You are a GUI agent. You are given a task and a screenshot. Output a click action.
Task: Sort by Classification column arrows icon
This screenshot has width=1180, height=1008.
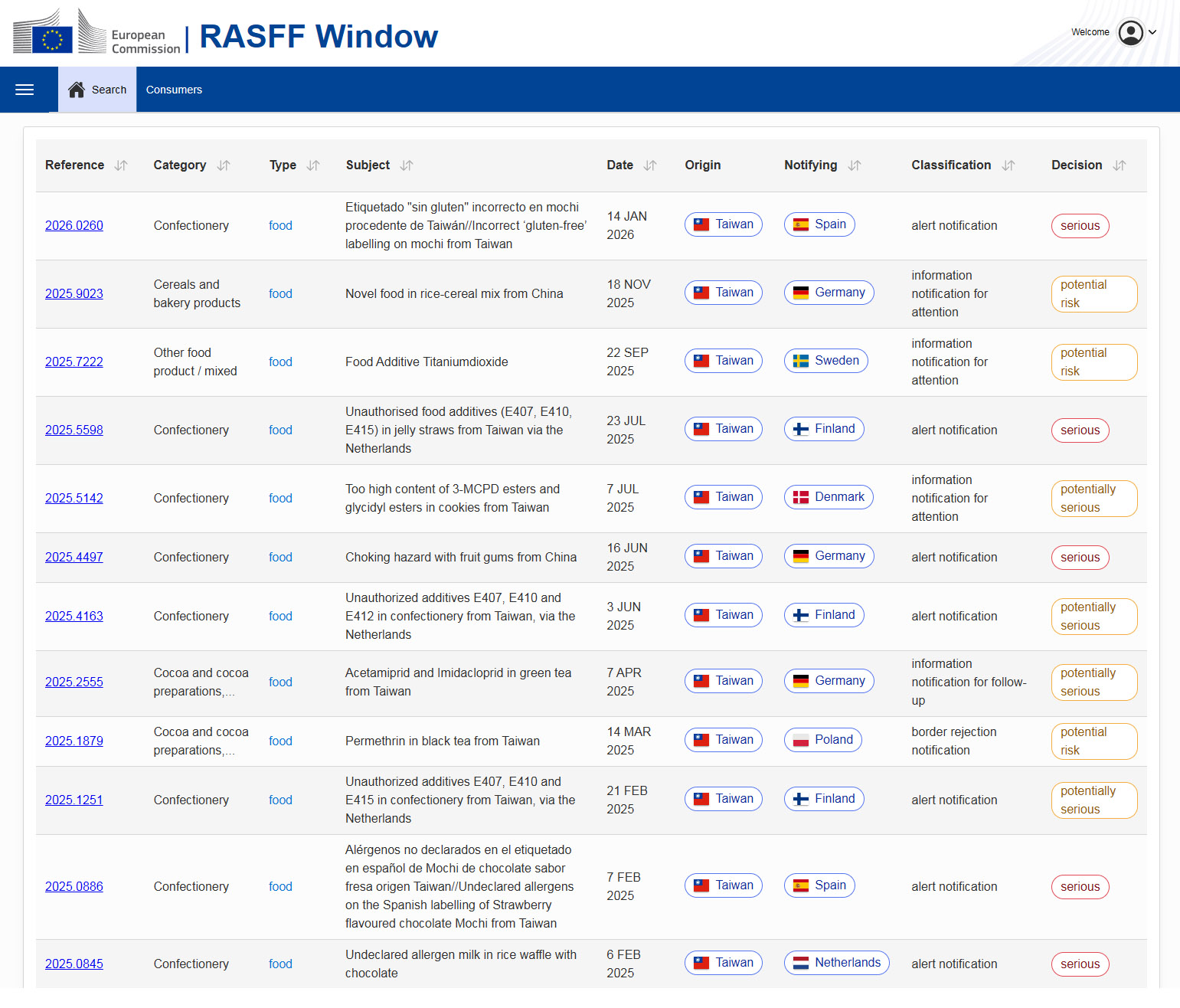1008,165
